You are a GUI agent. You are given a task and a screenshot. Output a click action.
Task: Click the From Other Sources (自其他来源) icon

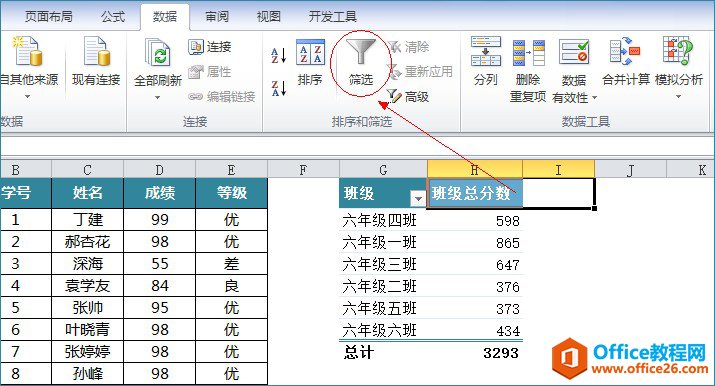(28, 51)
